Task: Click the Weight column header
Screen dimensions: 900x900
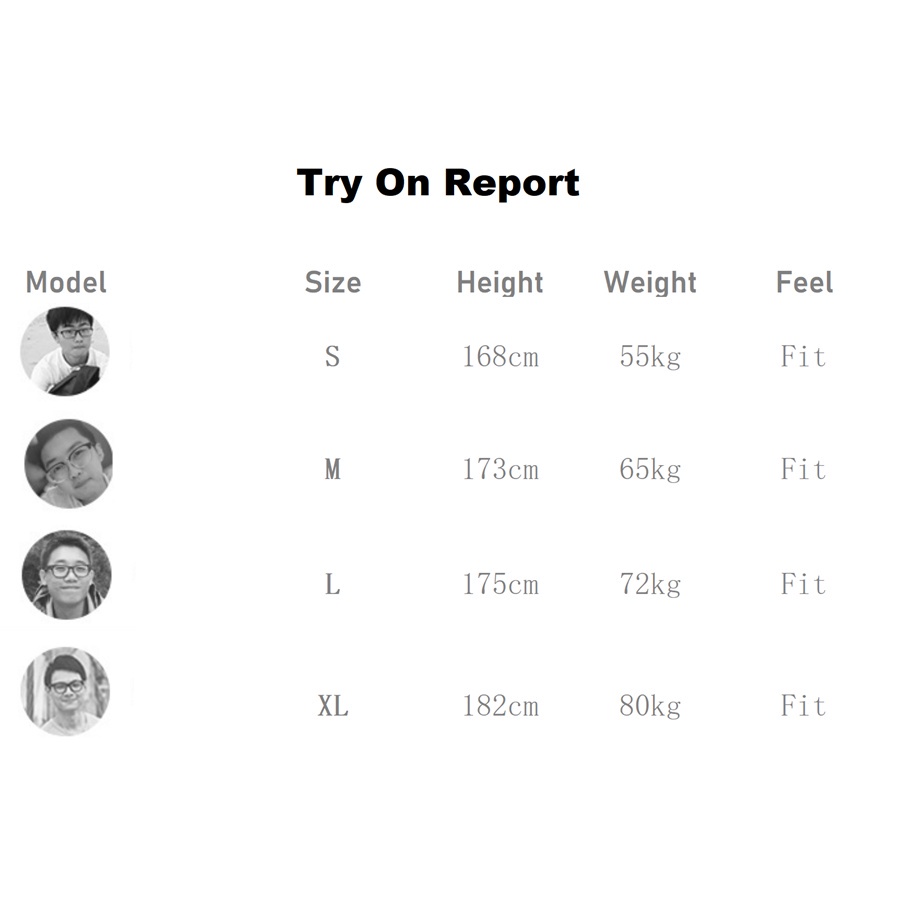Action: click(650, 283)
